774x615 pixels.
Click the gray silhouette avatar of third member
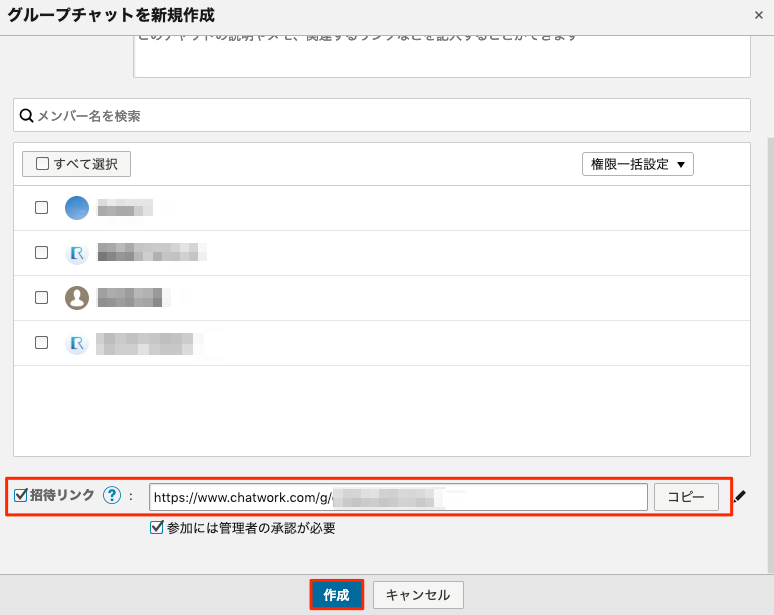point(77,298)
